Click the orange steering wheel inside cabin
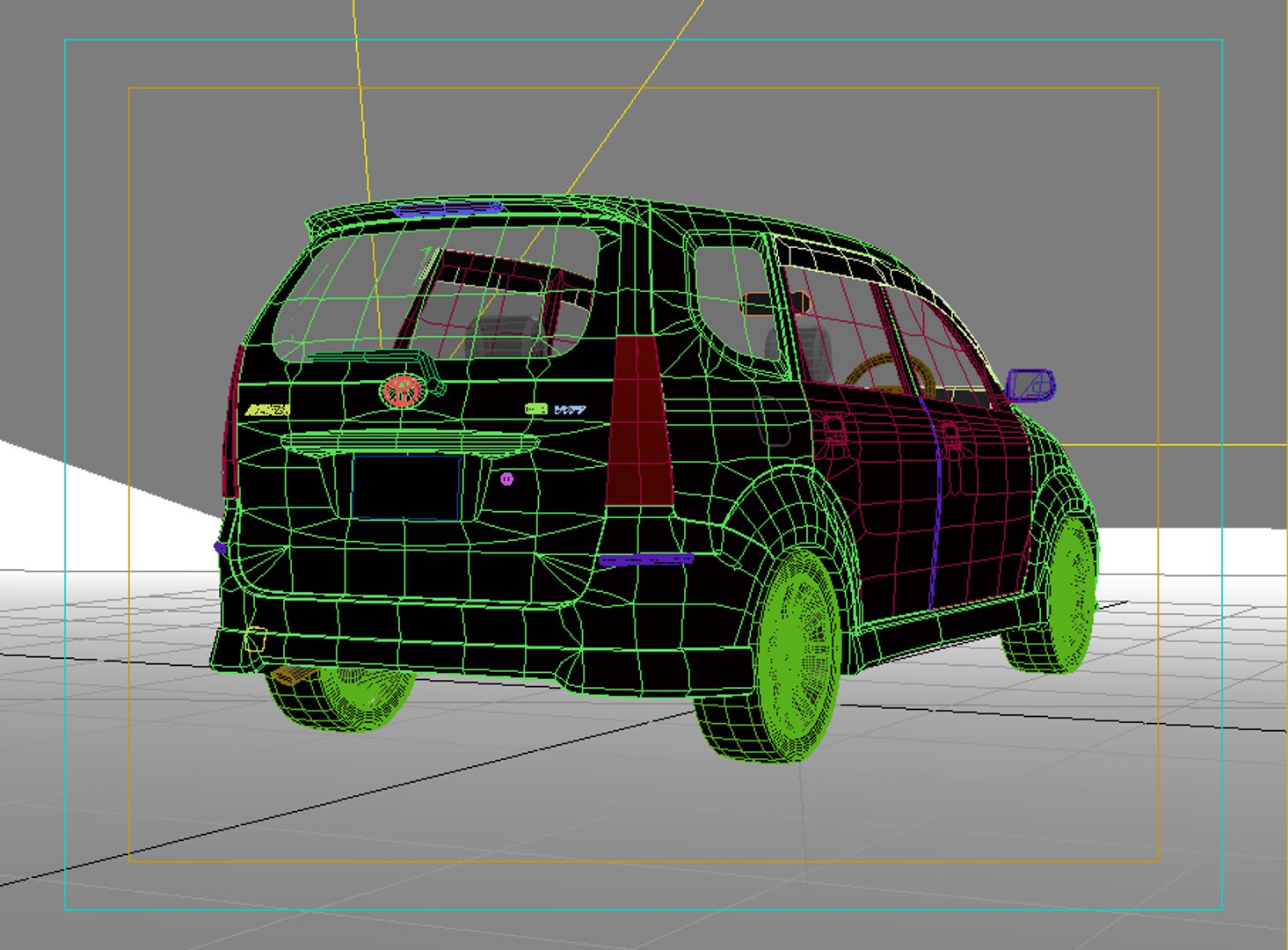 pos(888,374)
